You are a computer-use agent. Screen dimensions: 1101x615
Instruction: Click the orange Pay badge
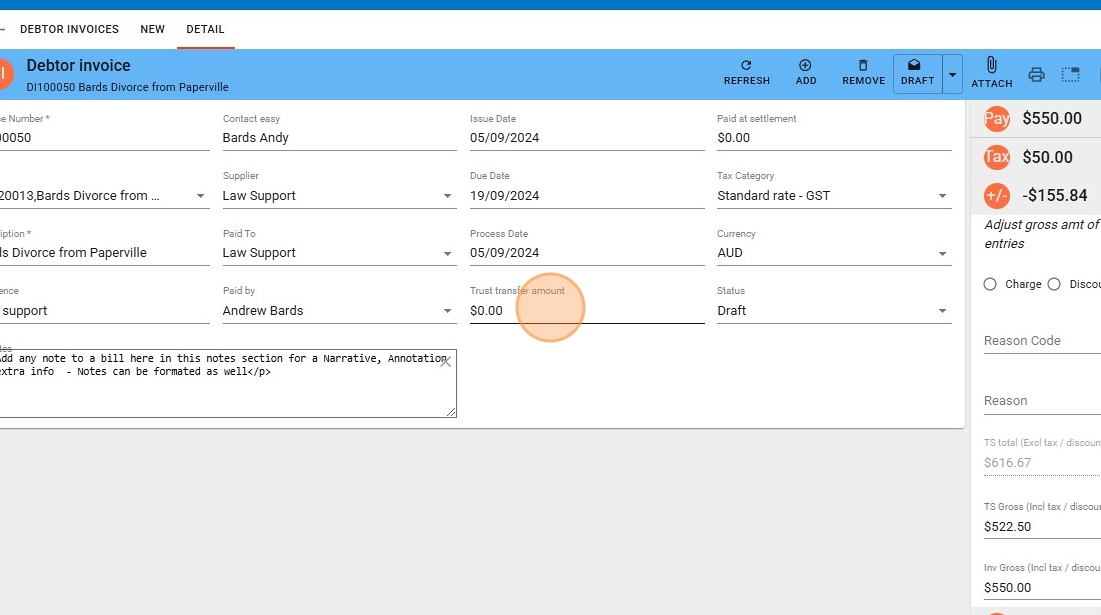996,119
